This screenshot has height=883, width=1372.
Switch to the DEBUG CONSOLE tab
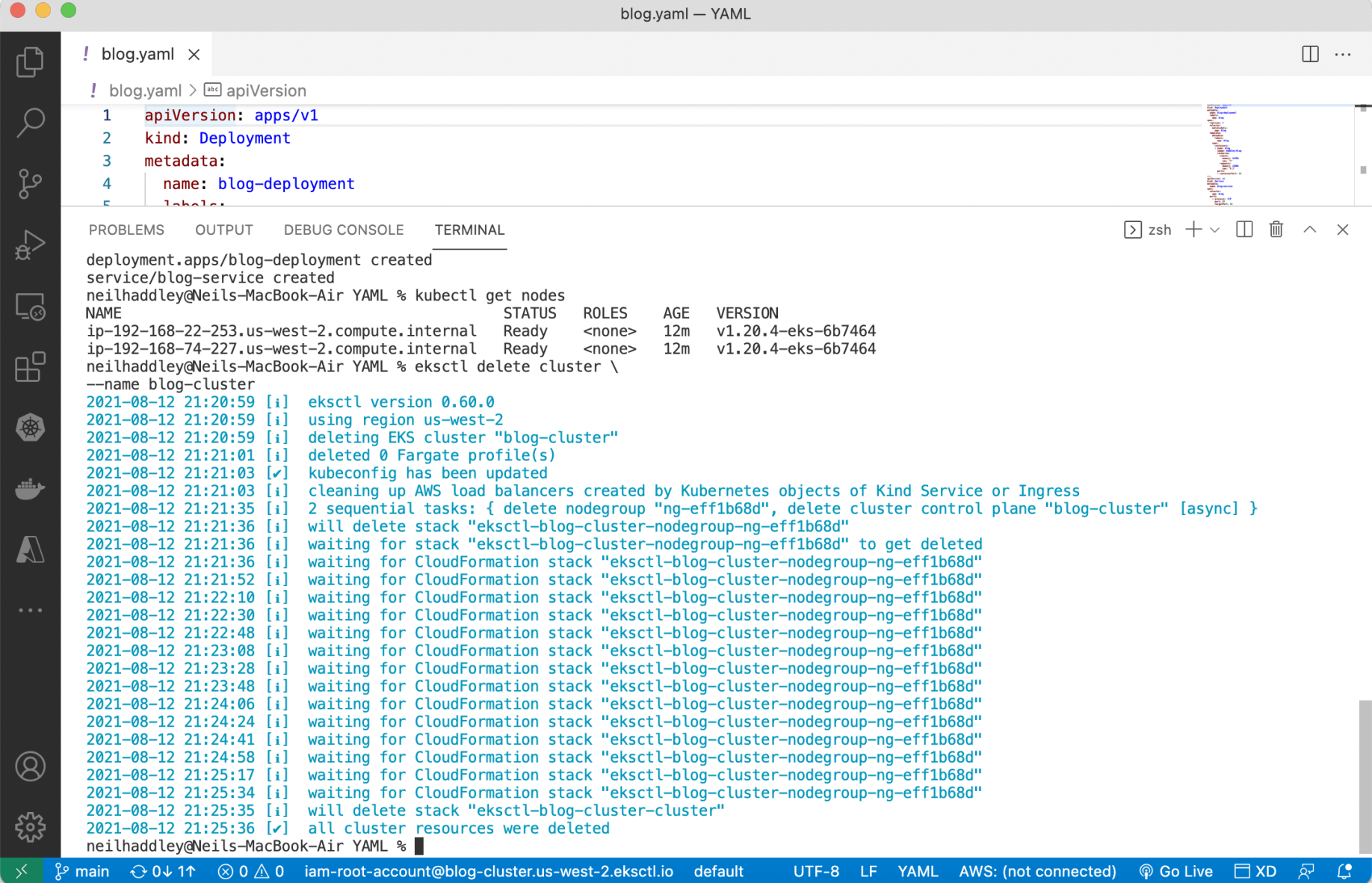[x=343, y=230]
